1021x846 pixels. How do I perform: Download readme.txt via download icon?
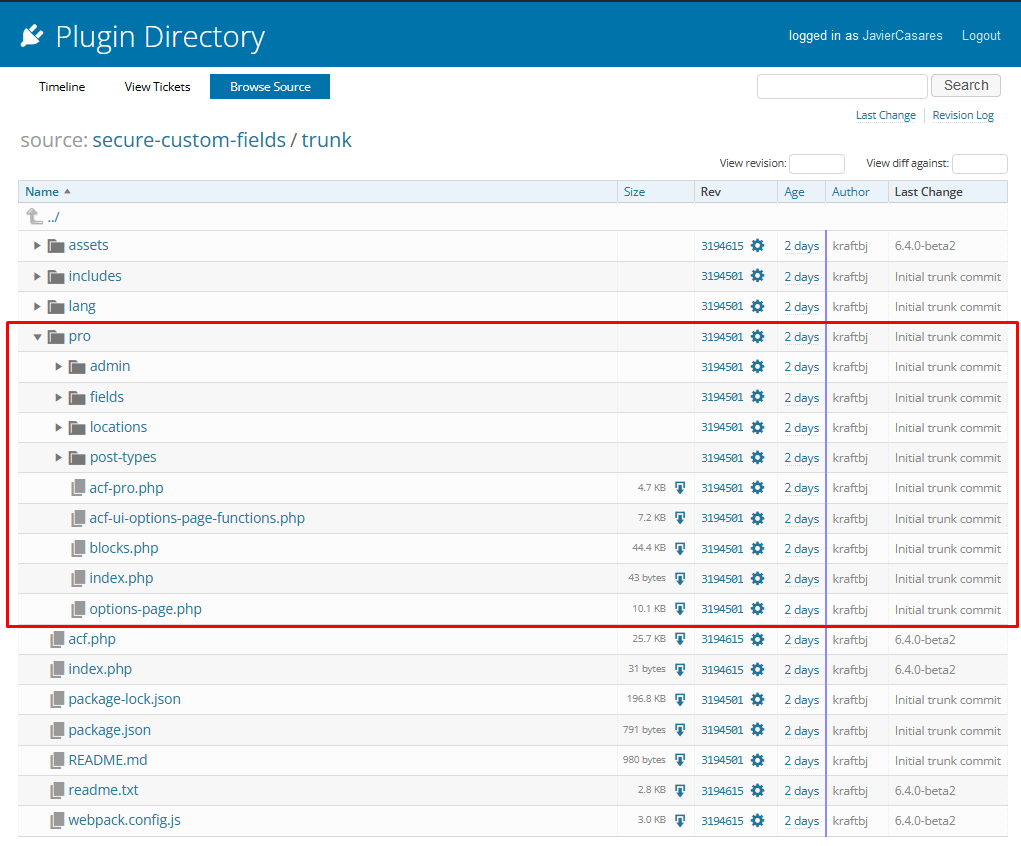[x=680, y=791]
